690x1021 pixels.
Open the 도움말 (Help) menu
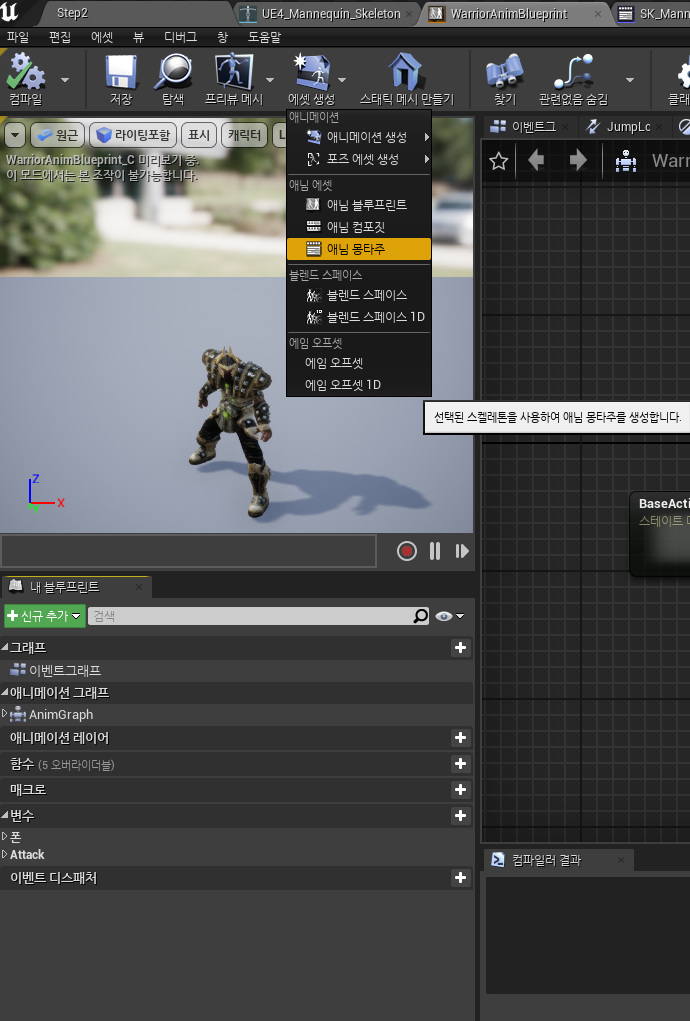coord(264,37)
